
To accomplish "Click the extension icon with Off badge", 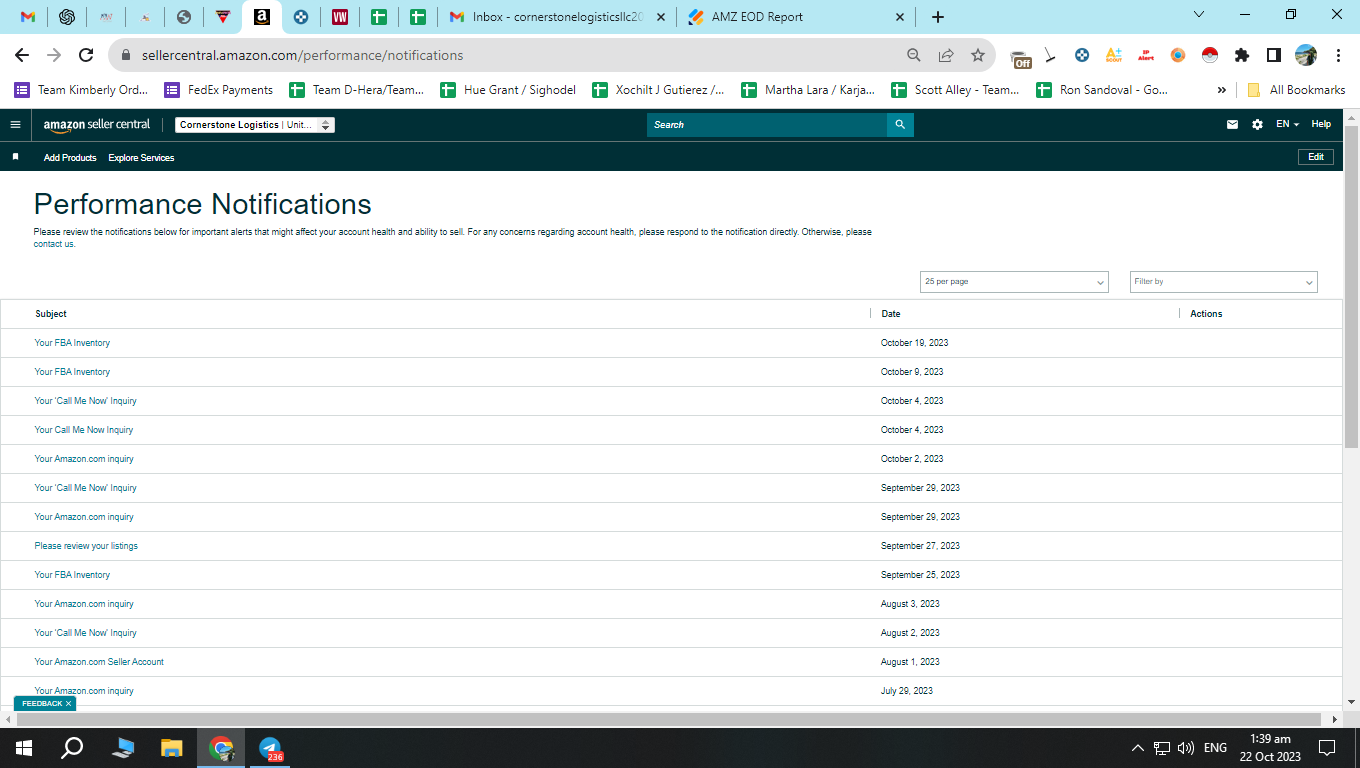I will pos(1020,56).
